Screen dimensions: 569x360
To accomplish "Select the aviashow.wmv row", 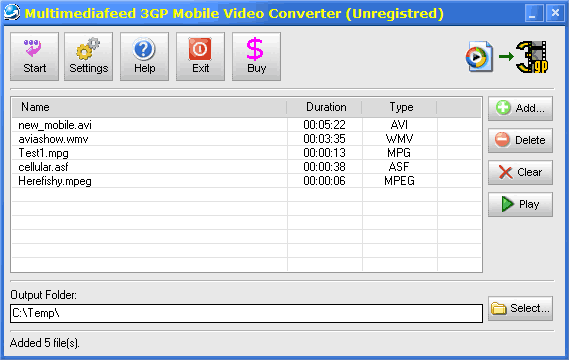I will [246, 139].
